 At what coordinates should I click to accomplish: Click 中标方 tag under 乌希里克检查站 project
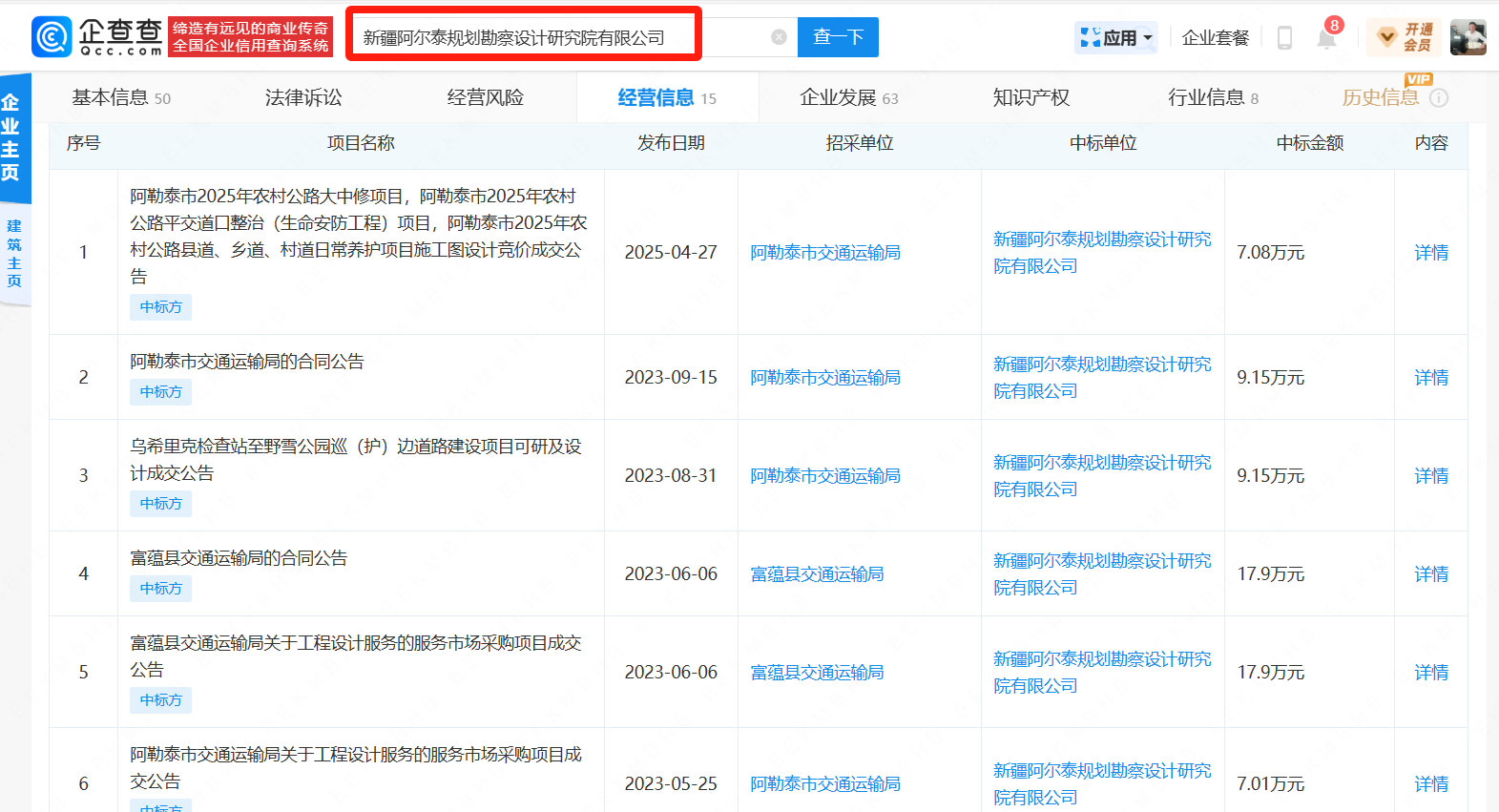[160, 503]
